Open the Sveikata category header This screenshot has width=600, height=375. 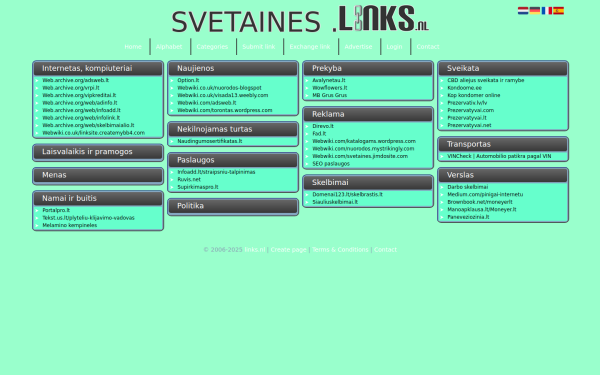pyautogui.click(x=503, y=68)
